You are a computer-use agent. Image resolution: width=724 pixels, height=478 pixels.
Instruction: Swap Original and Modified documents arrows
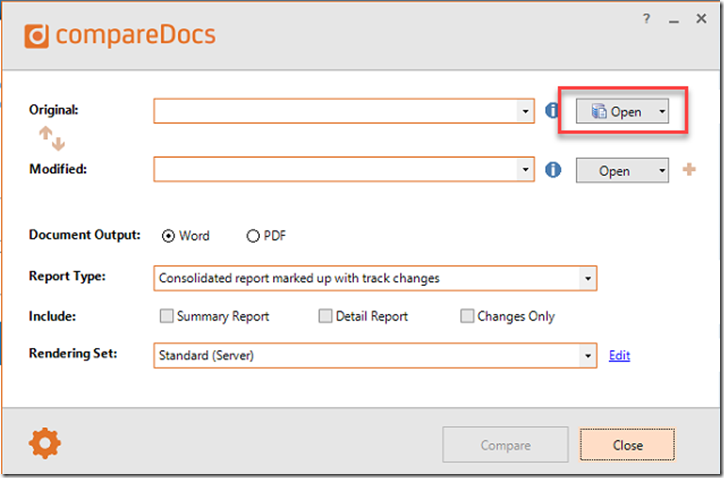point(52,139)
